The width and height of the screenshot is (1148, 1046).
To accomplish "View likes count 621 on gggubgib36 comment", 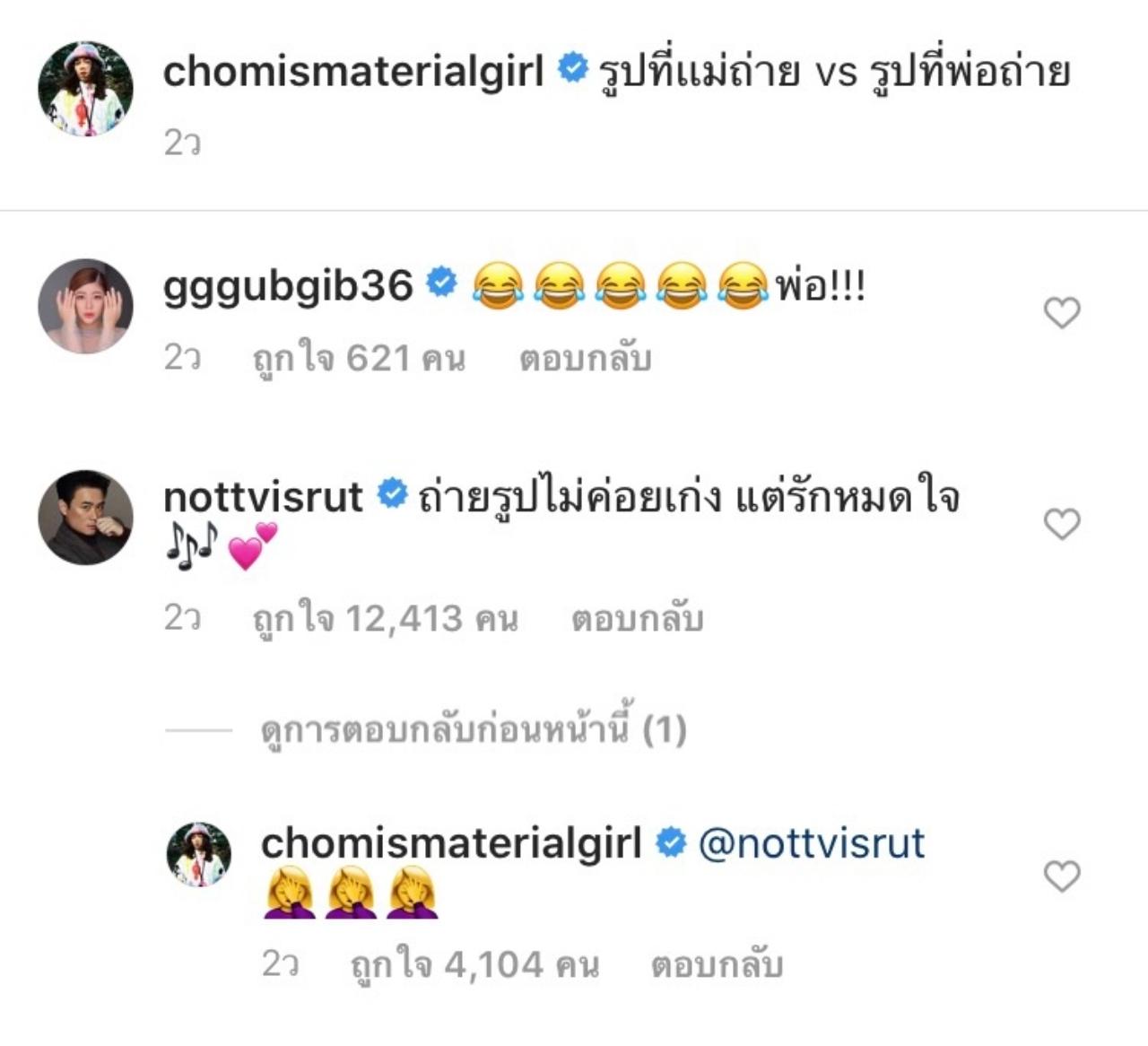I will pyautogui.click(x=359, y=359).
